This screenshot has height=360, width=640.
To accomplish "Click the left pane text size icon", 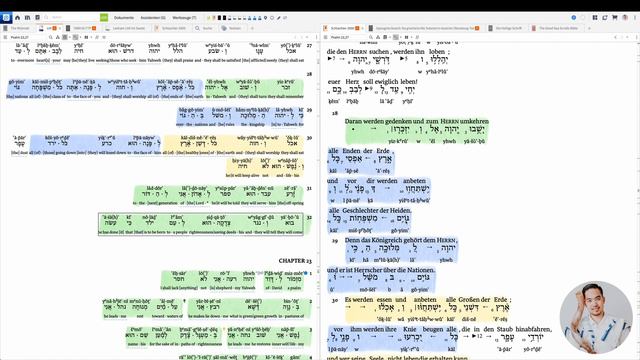I will [58, 37].
